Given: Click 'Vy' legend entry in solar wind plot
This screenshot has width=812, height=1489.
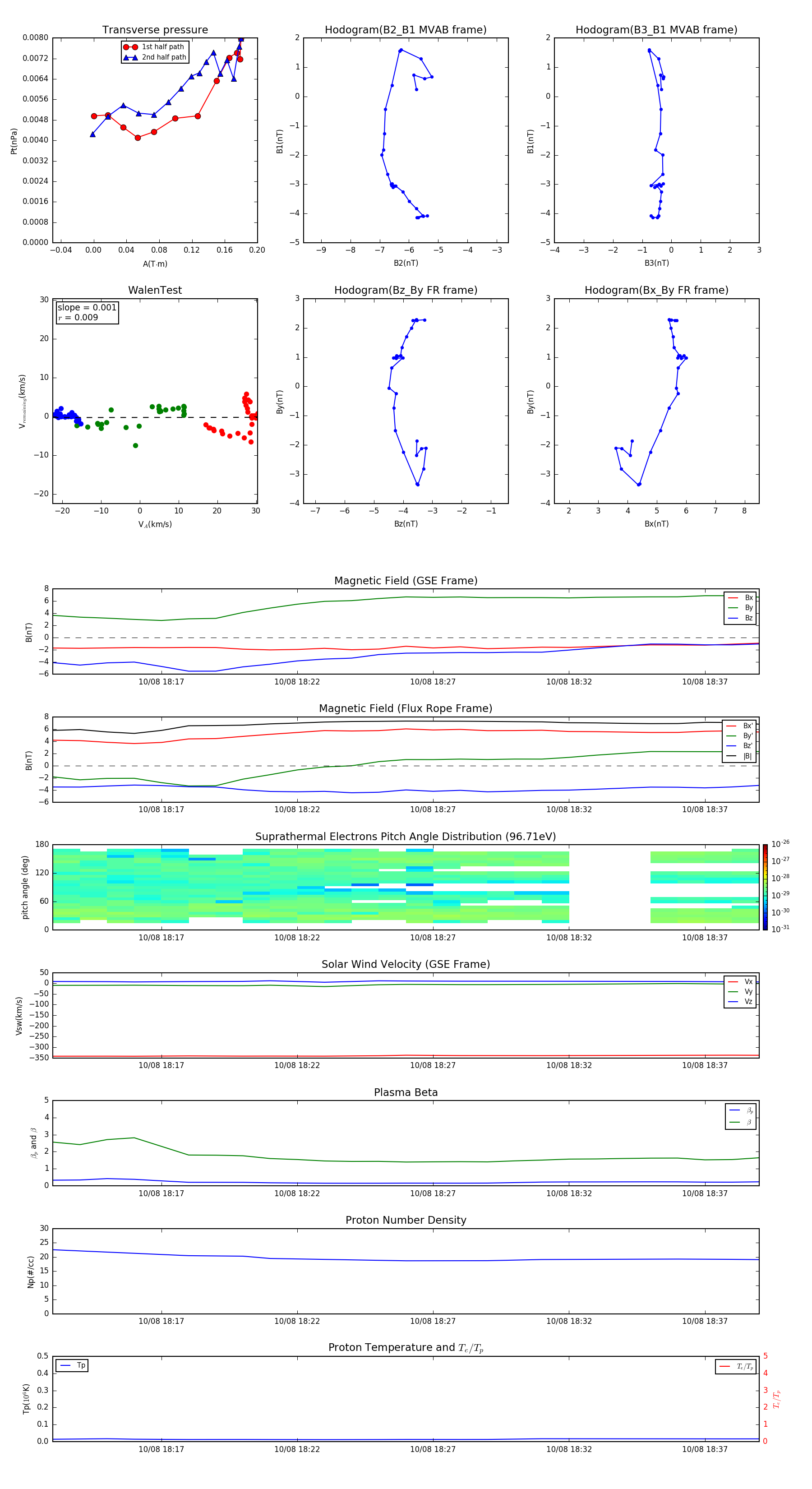Looking at the screenshot, I should (x=740, y=992).
